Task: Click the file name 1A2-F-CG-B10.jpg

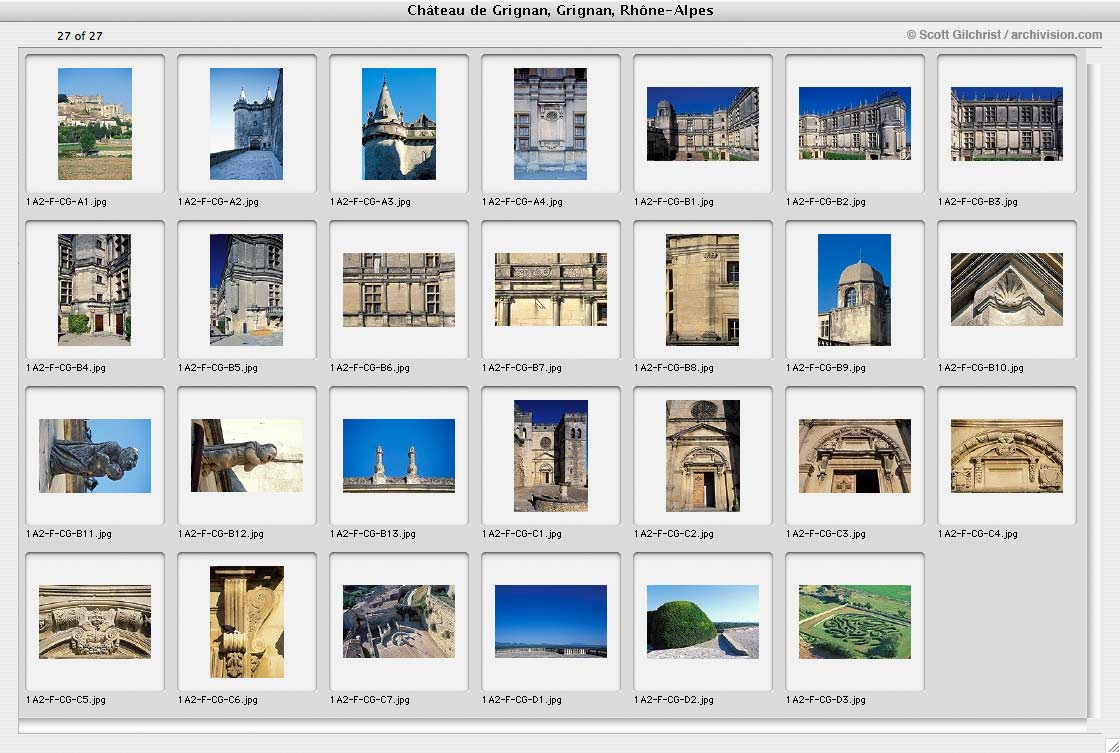Action: (981, 368)
